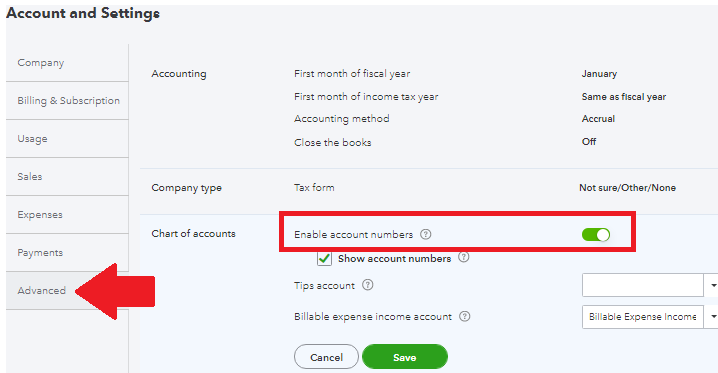Screen dimensions: 718x373
Task: Click the Show account numbers label
Action: pos(394,259)
